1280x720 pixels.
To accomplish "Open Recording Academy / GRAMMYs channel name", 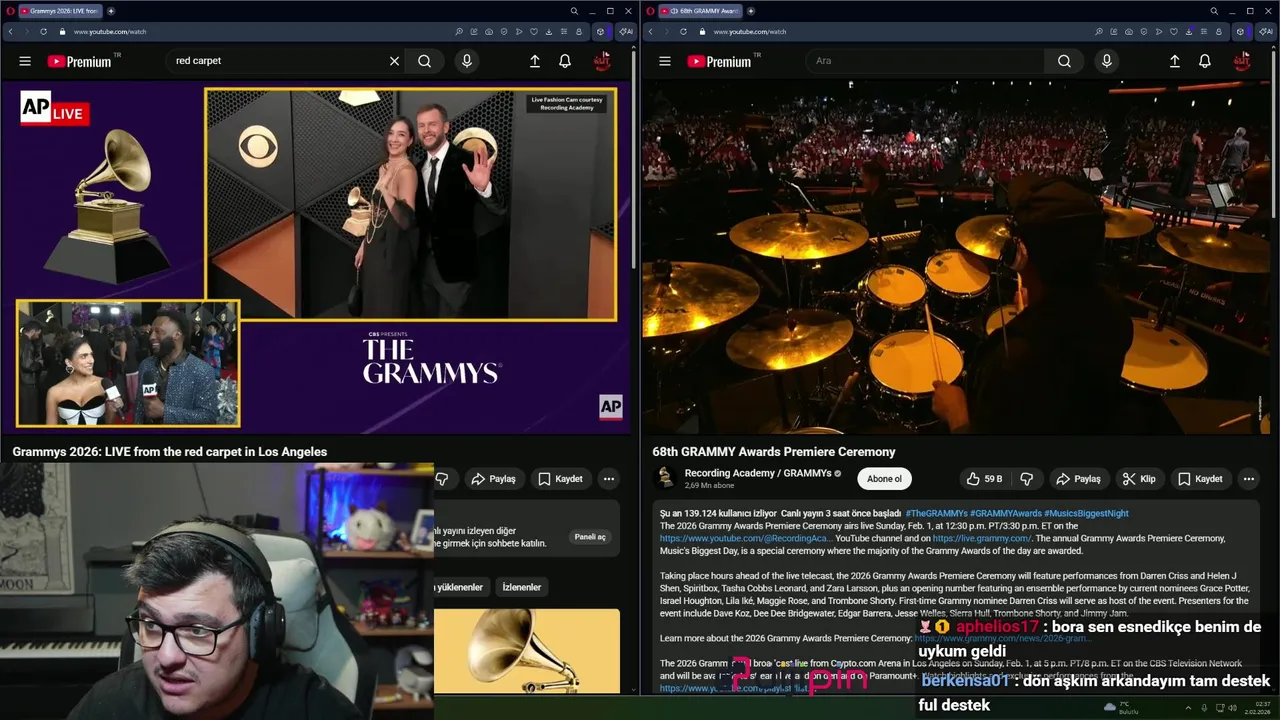I will pyautogui.click(x=758, y=473).
